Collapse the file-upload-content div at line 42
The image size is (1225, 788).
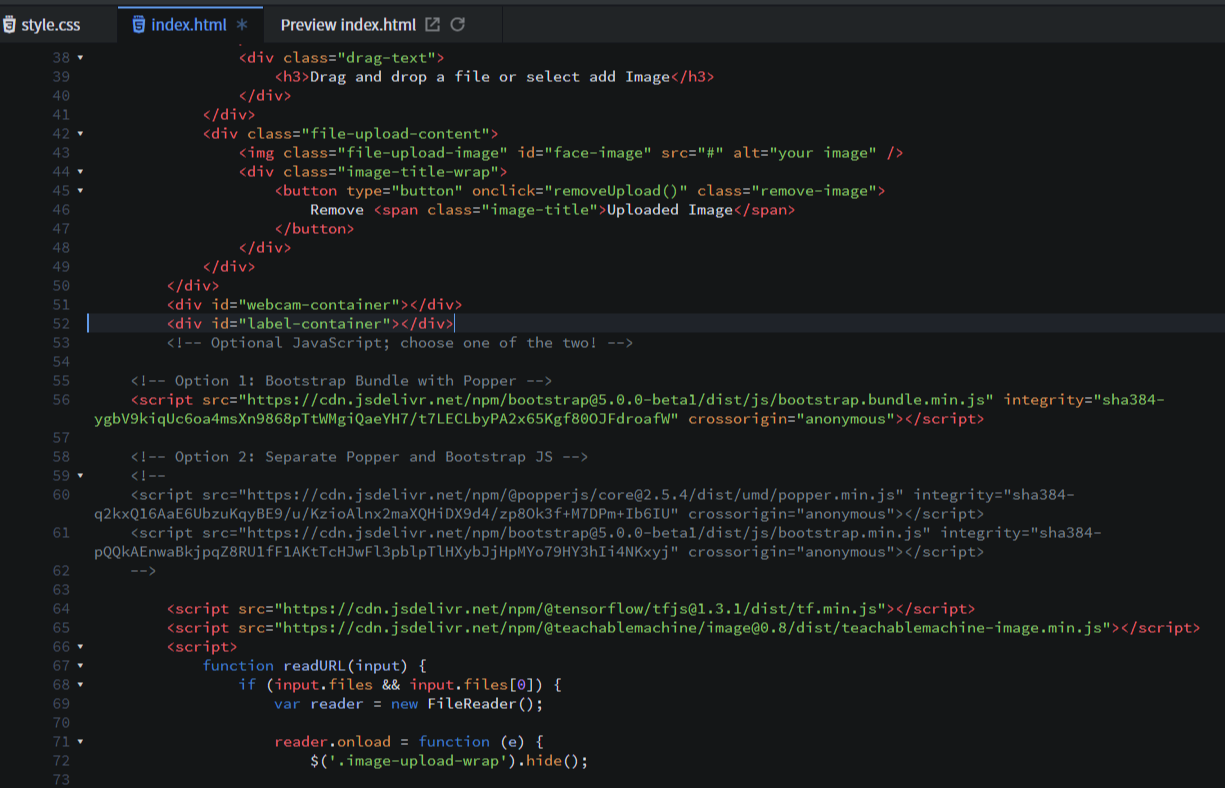click(80, 134)
